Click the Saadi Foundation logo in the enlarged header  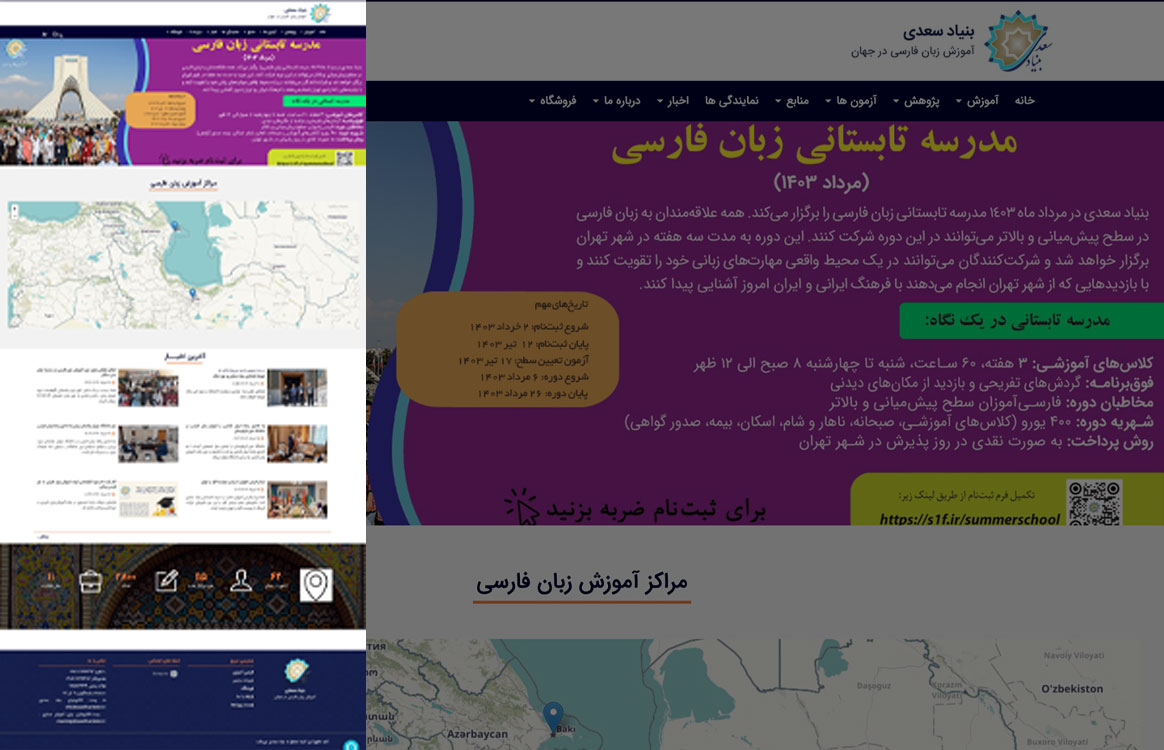point(1017,42)
